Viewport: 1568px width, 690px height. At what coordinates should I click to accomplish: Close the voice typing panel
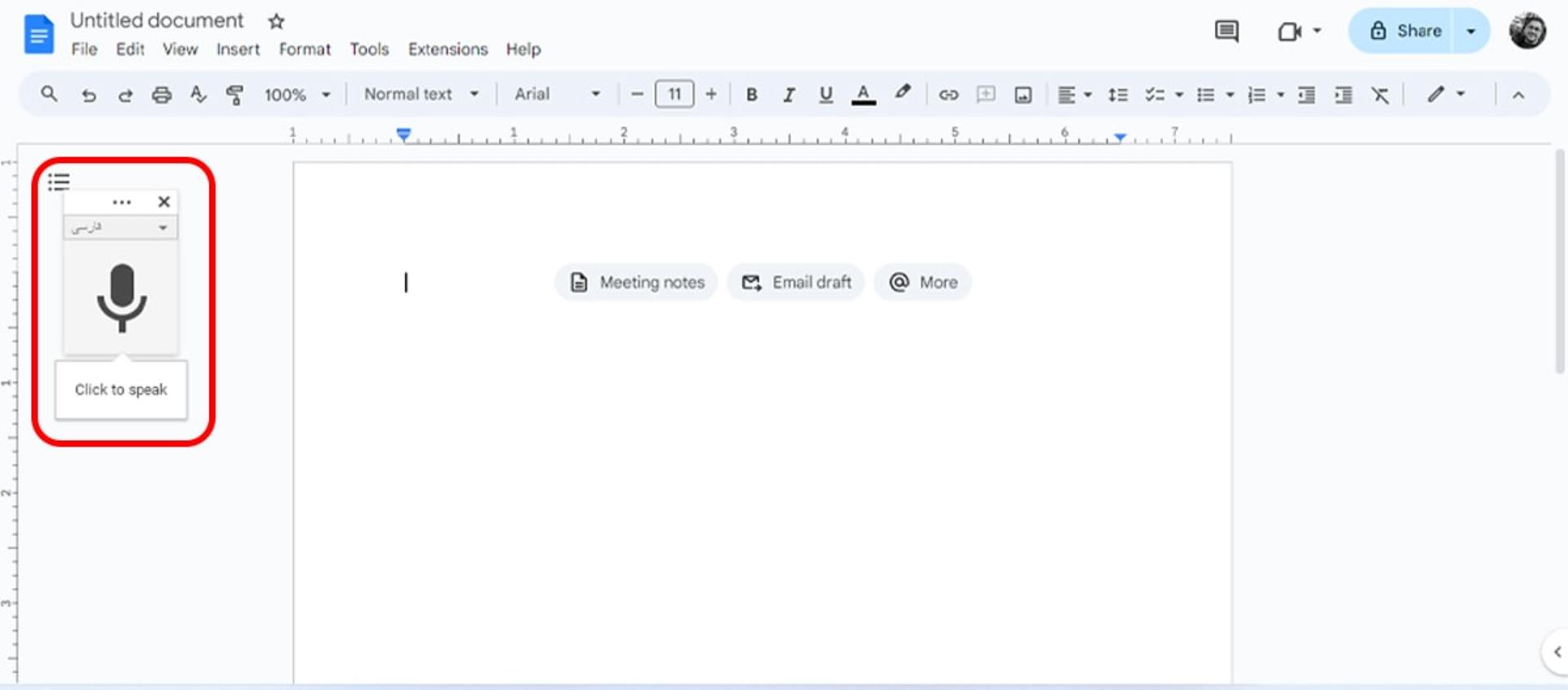tap(163, 202)
